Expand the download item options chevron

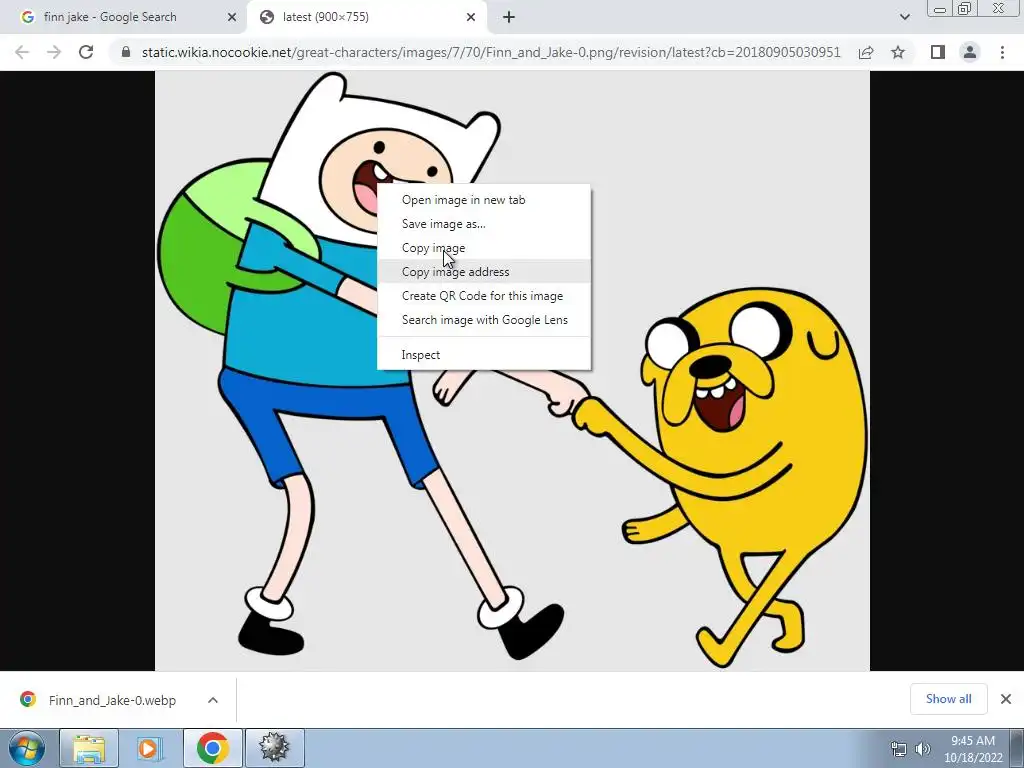tap(212, 700)
